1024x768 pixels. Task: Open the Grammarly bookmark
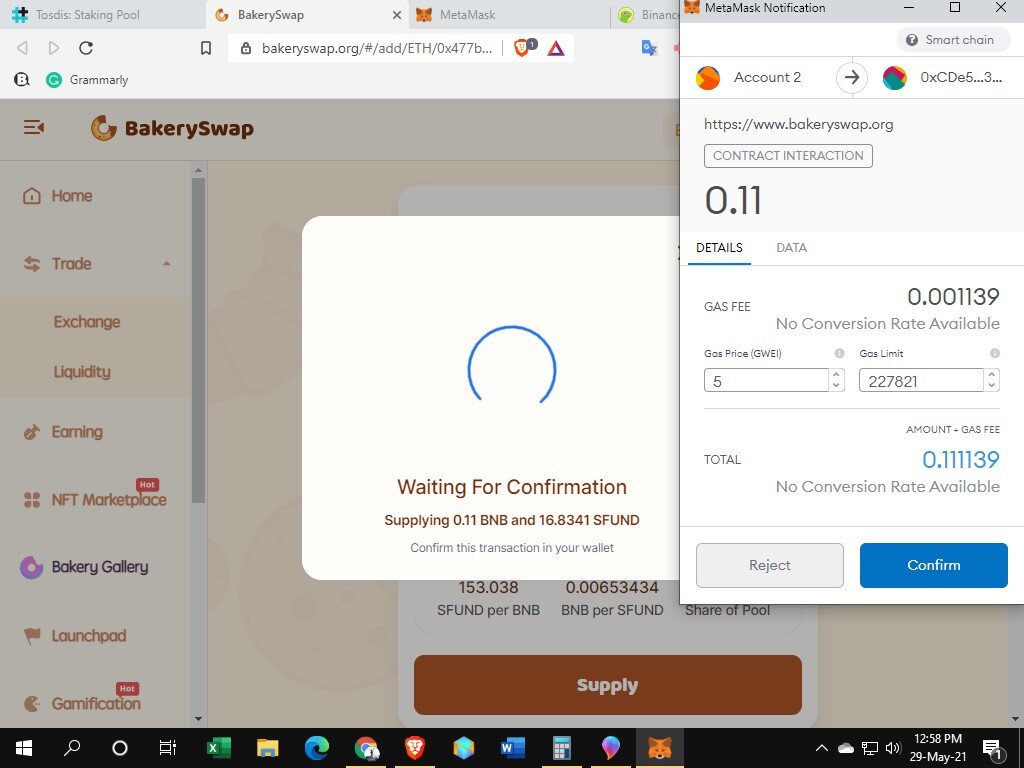tap(87, 80)
